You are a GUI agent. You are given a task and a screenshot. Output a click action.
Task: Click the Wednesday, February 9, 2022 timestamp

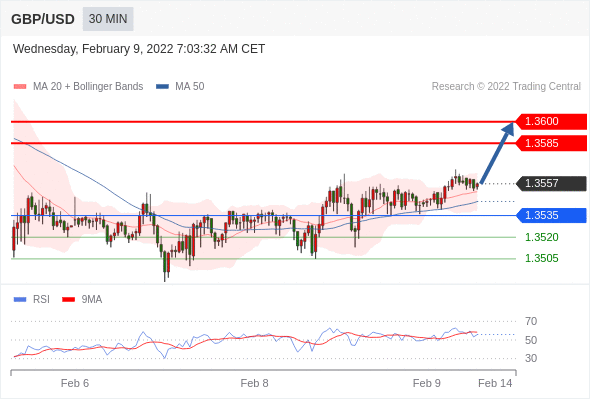pos(139,49)
